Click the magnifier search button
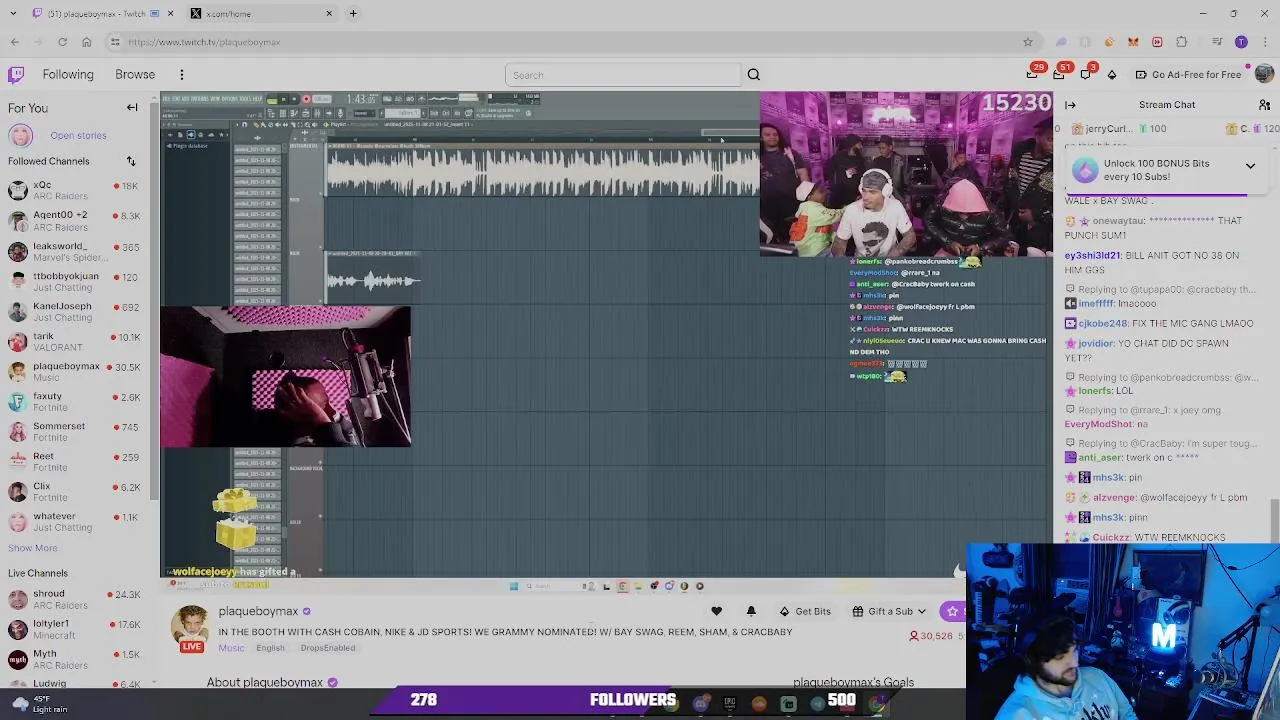1280x720 pixels. click(x=754, y=75)
